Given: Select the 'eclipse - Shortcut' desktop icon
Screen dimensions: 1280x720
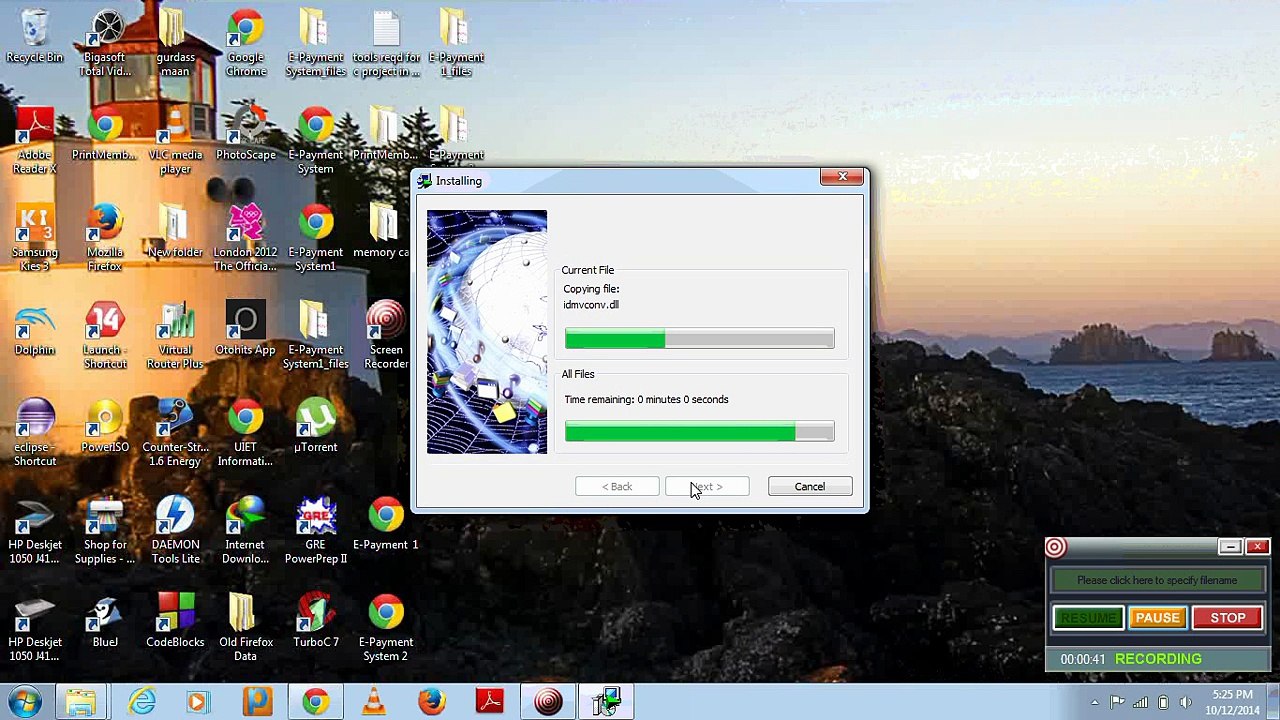Looking at the screenshot, I should tap(35, 433).
